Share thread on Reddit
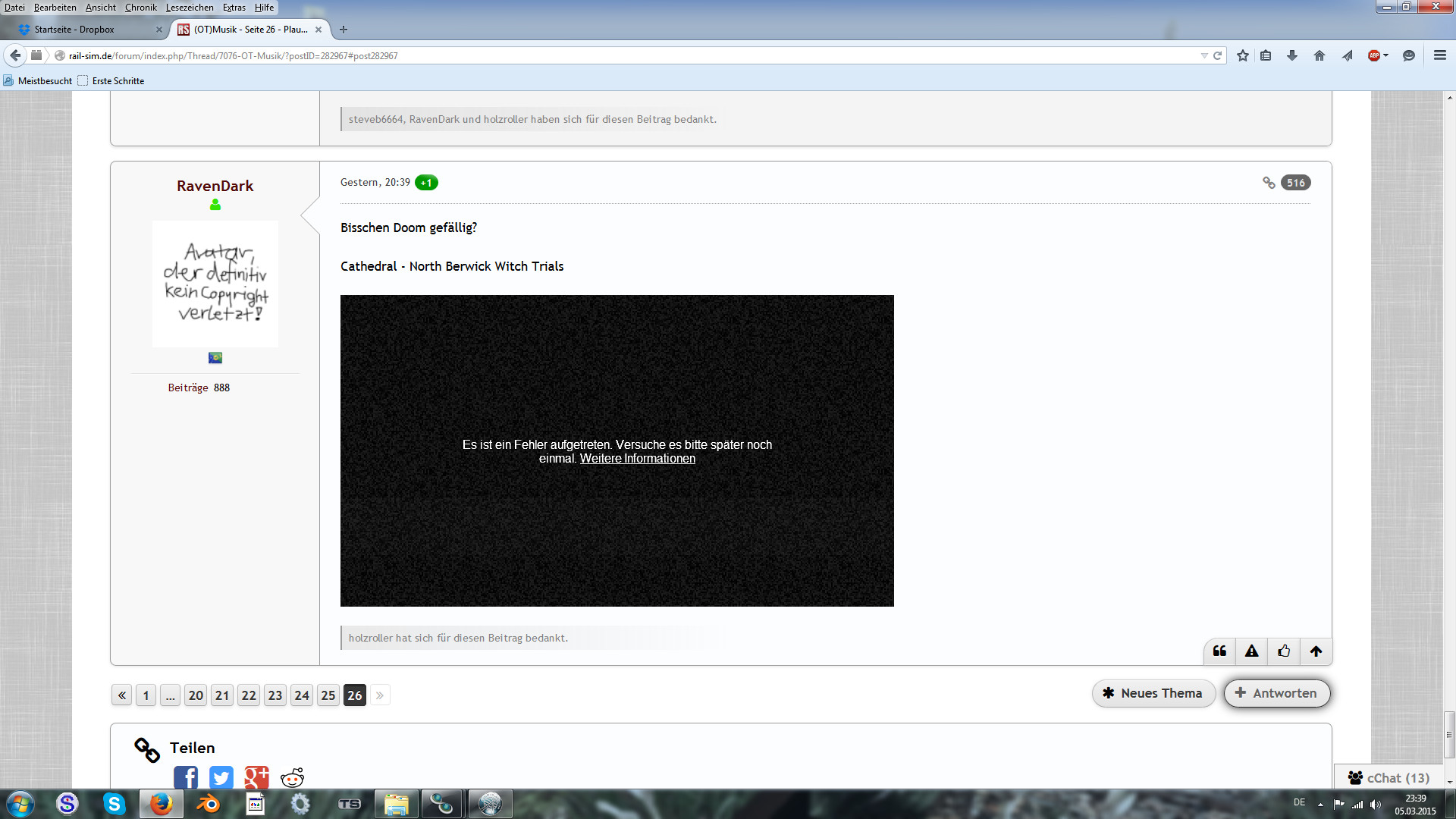This screenshot has height=819, width=1456. coord(292,777)
